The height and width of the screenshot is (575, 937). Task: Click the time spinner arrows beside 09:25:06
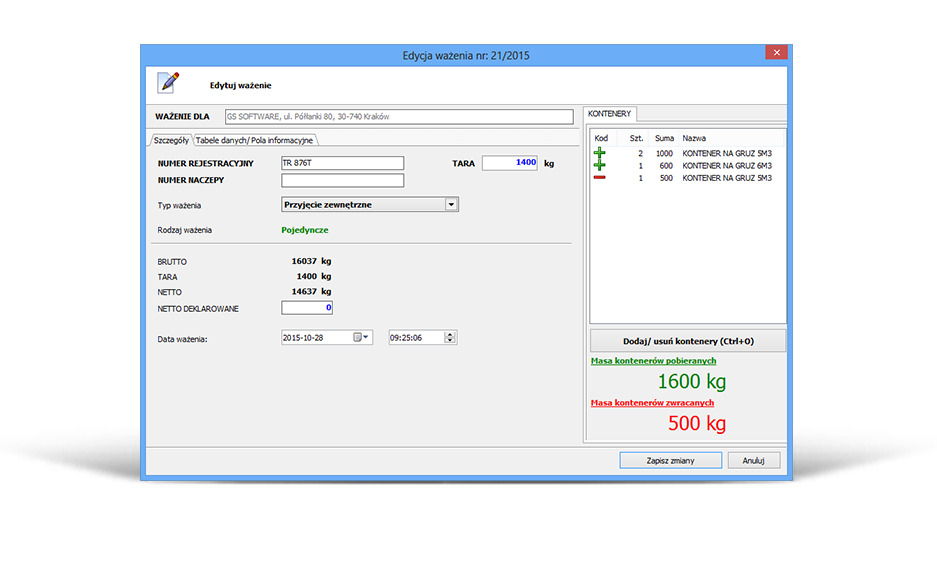450,338
